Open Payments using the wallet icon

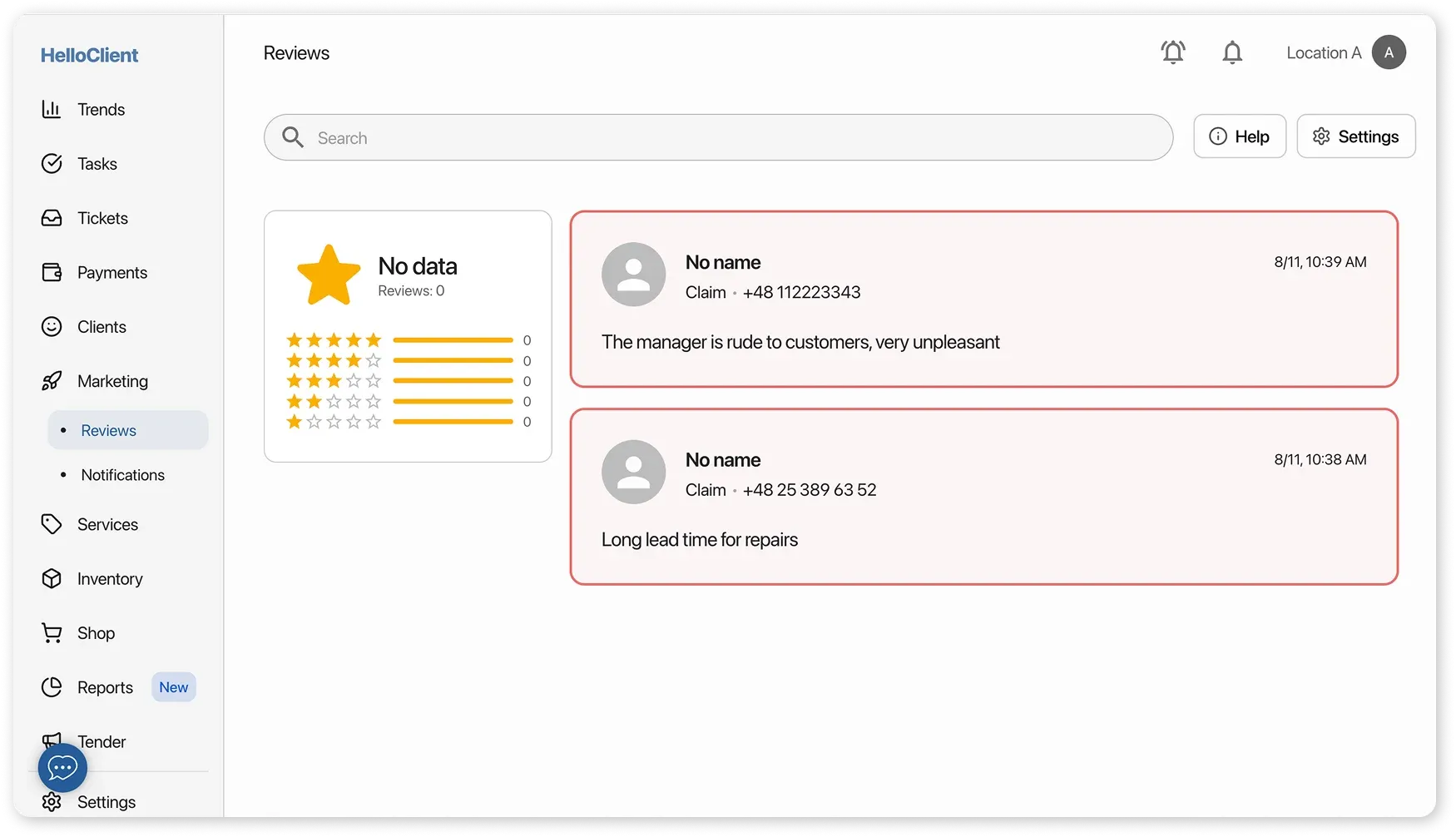[x=52, y=272]
